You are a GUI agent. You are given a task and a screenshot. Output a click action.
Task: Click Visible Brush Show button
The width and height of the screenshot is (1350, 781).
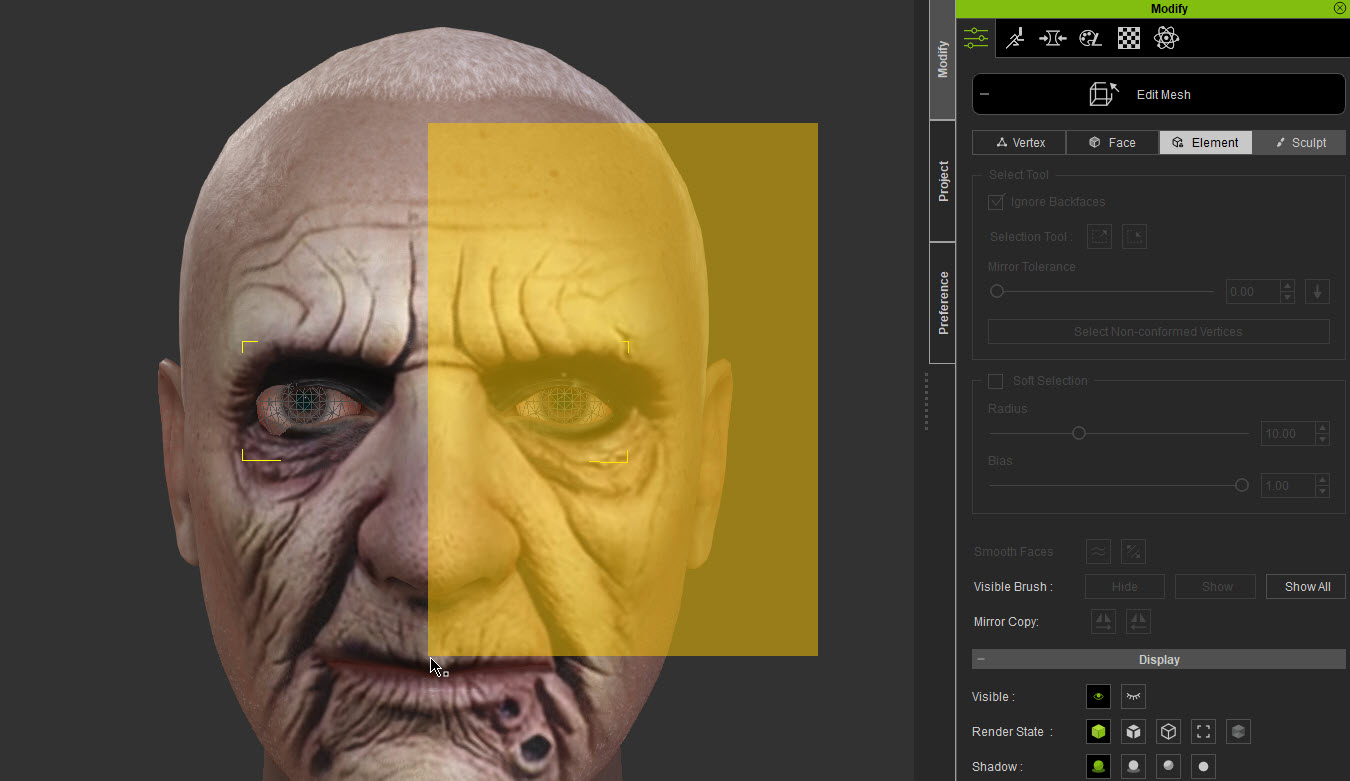coord(1216,587)
